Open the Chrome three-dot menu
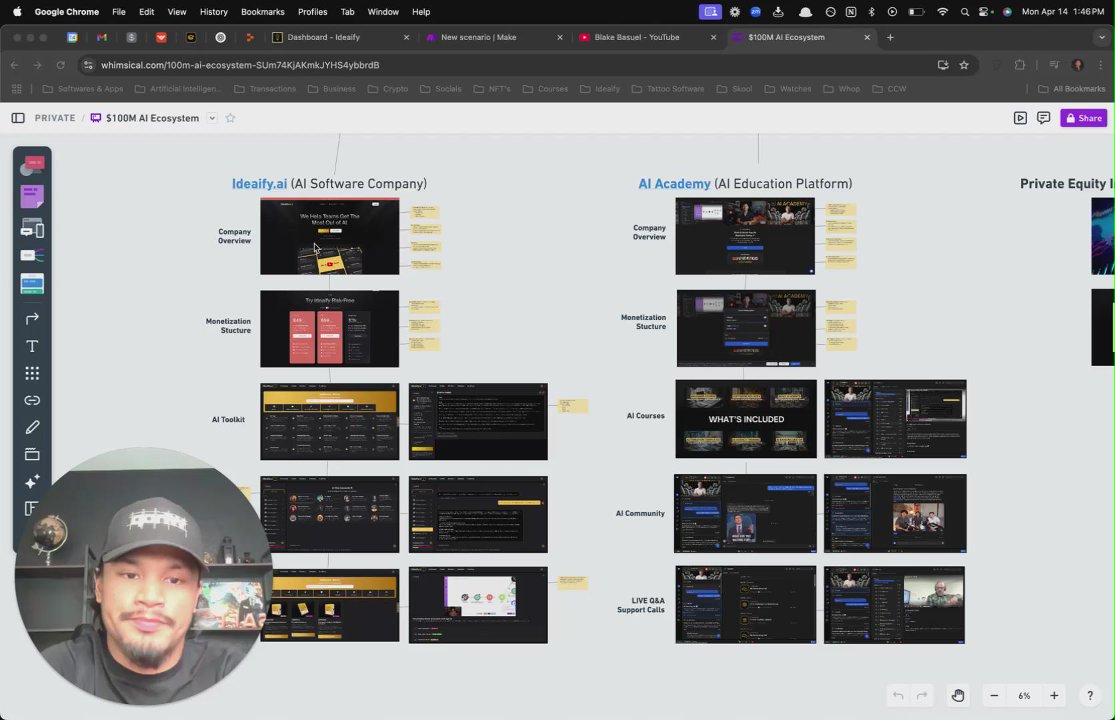1115x720 pixels. click(x=1101, y=65)
